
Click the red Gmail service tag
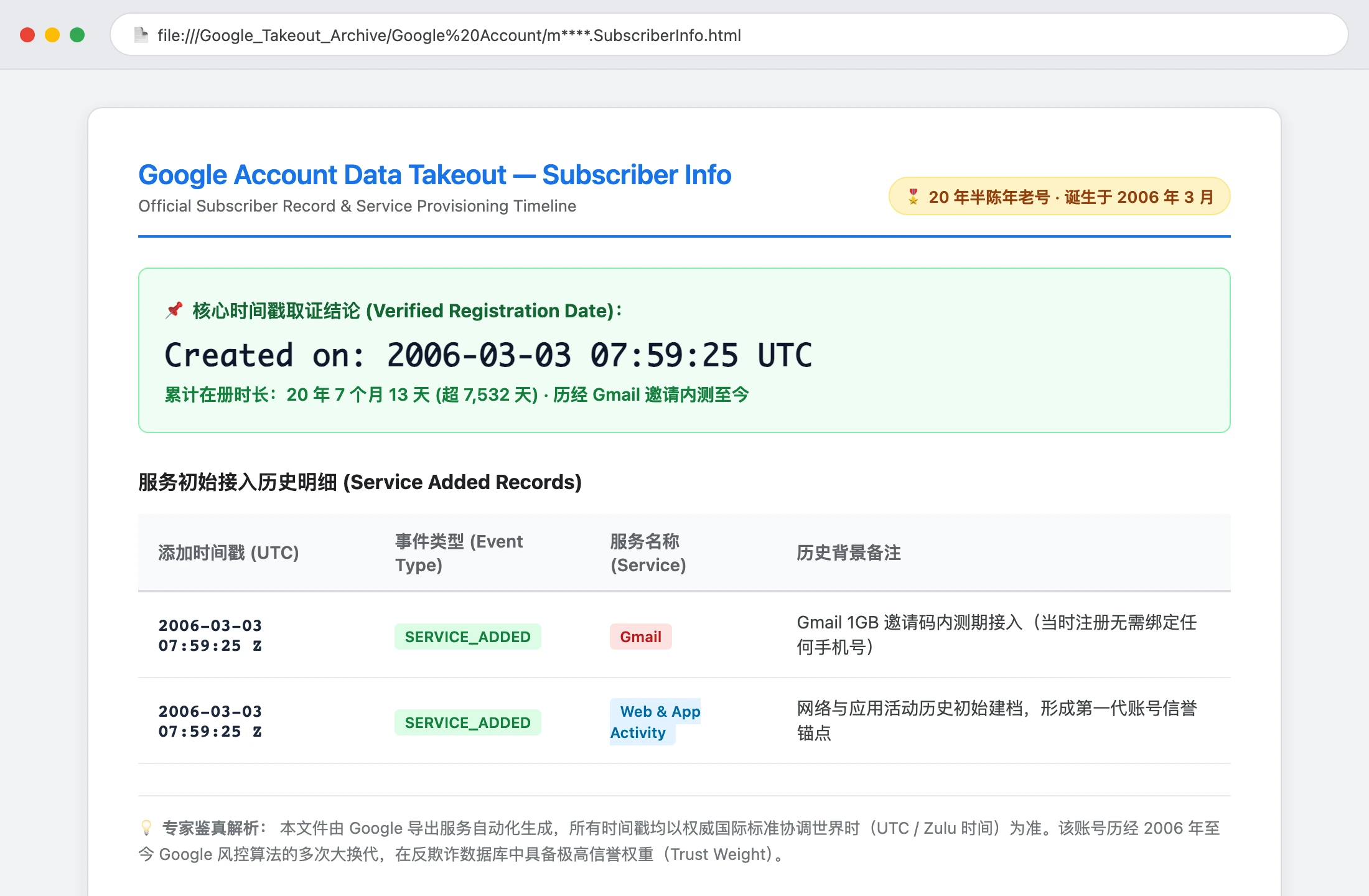point(641,637)
